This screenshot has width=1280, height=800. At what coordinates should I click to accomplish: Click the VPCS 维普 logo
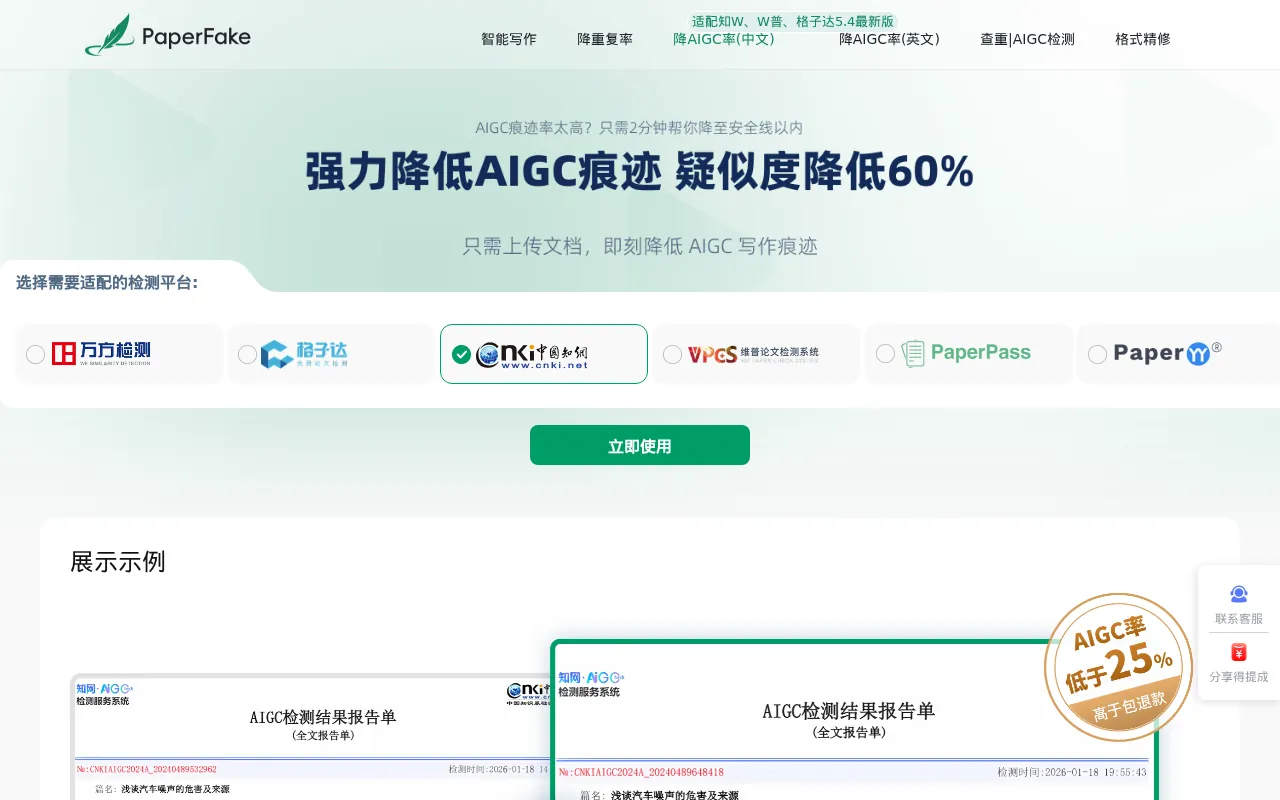[753, 354]
